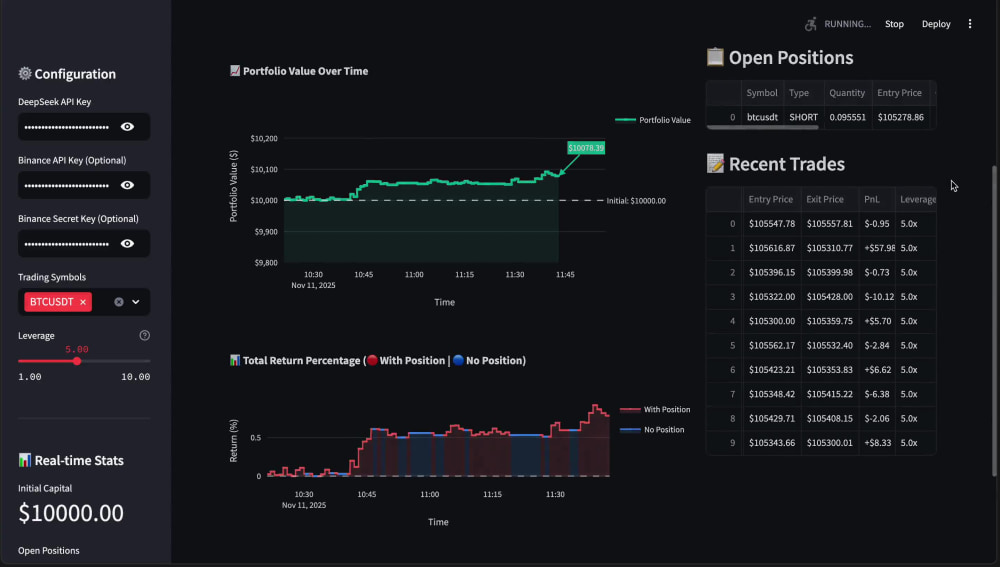
Task: Toggle Portfolio Value legend entry
Action: 652,120
